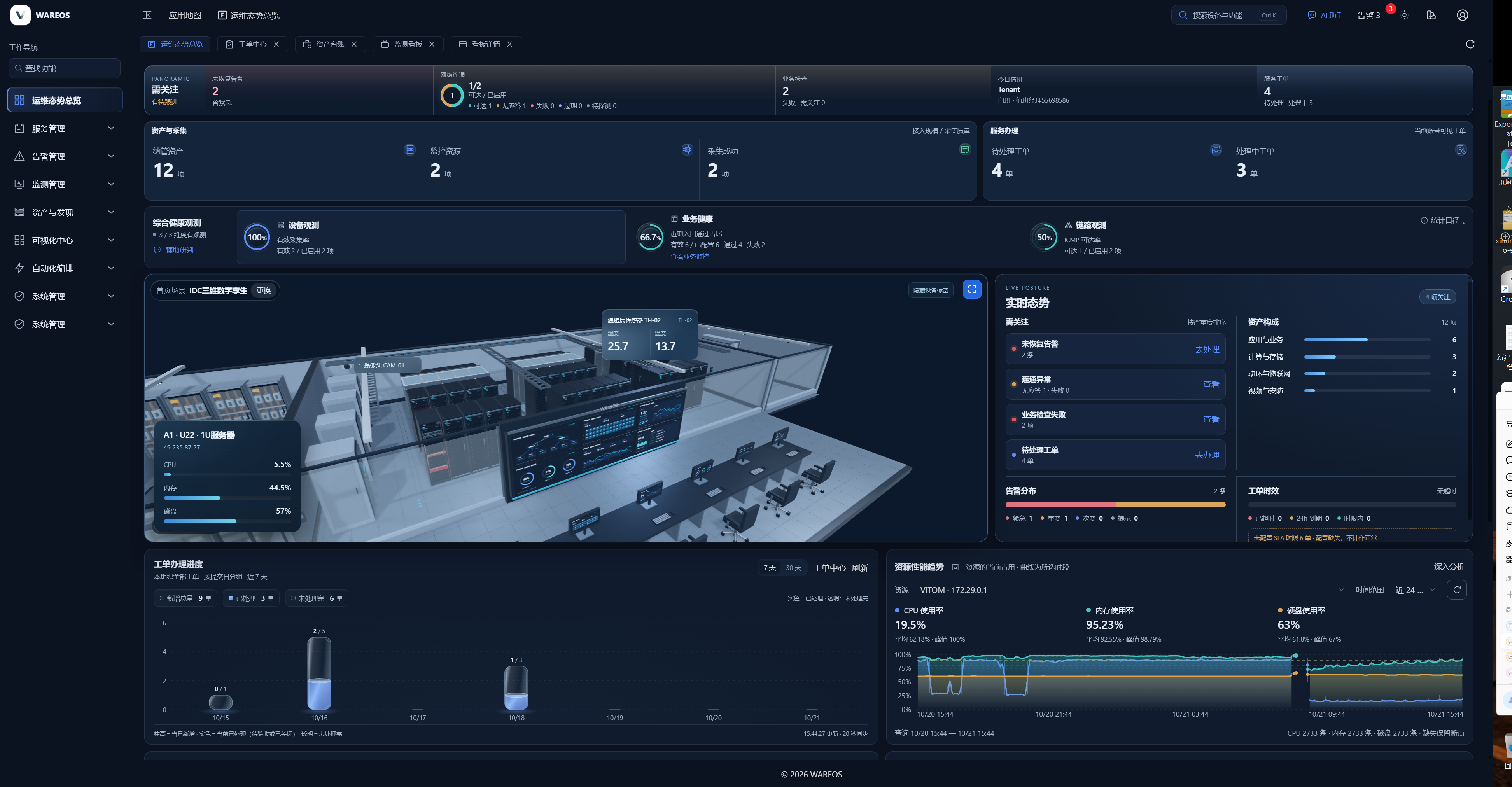Click the WAREOS logo icon

[21, 15]
